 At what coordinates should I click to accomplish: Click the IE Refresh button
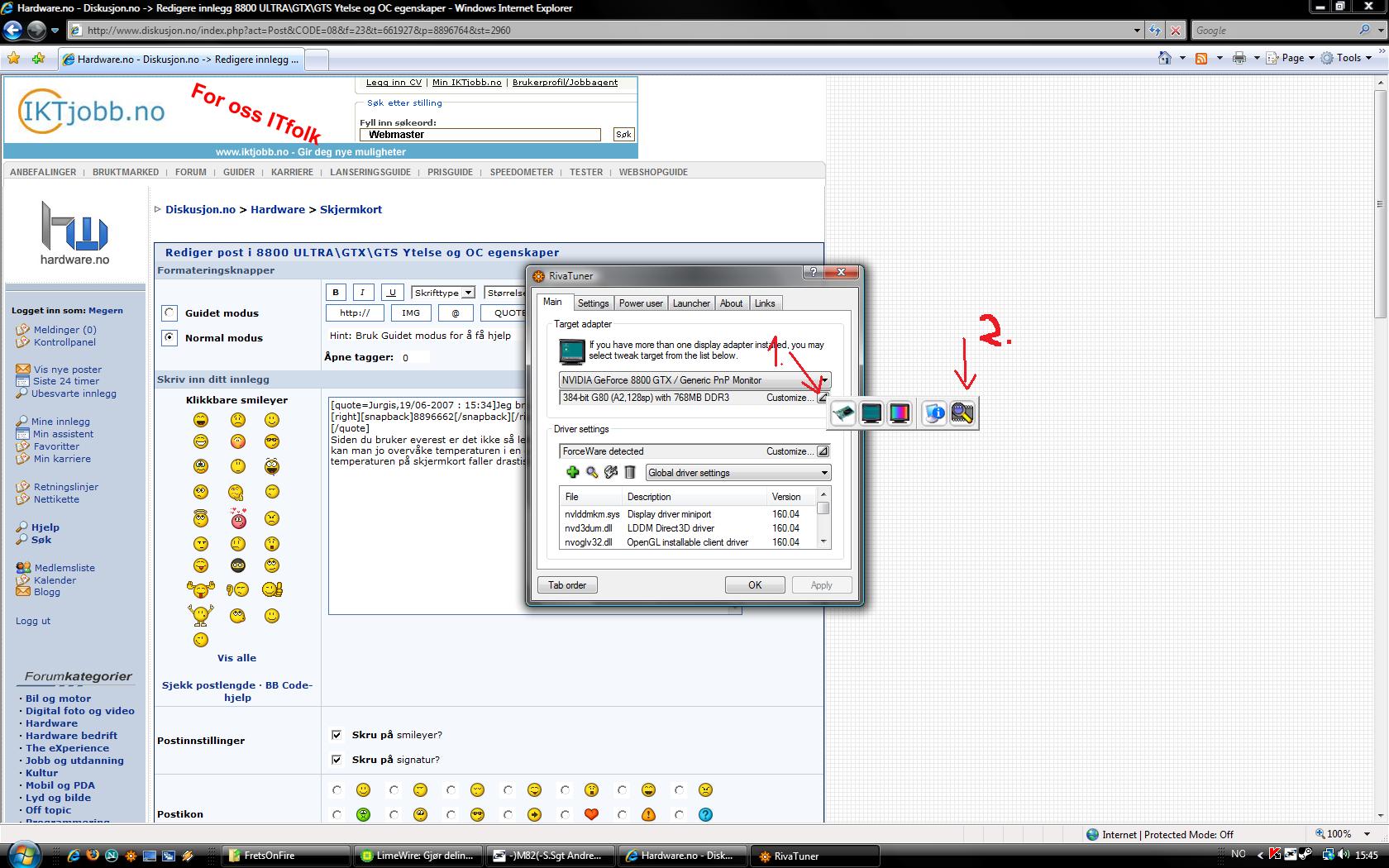tap(1156, 31)
